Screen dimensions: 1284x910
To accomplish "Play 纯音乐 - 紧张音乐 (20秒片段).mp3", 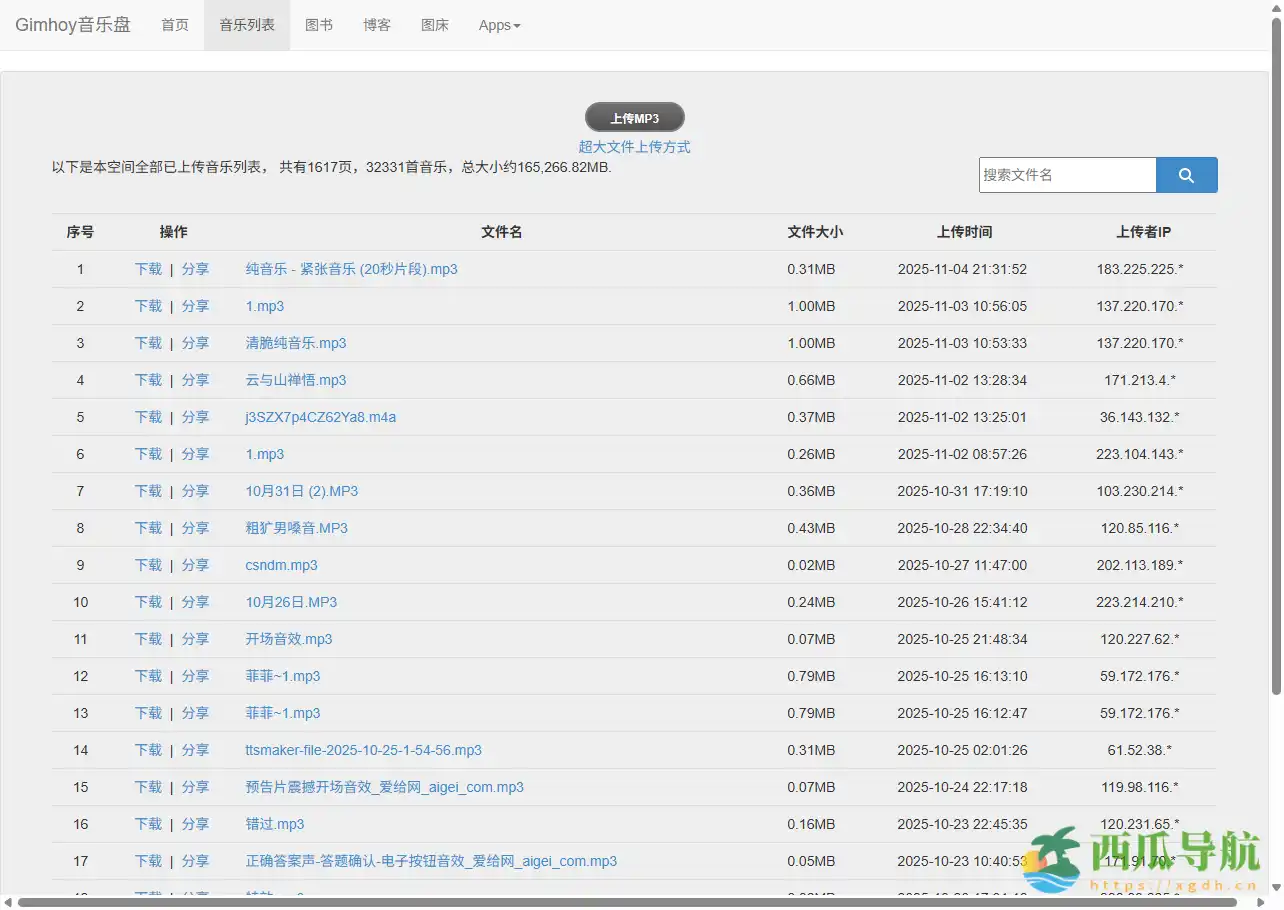I will [x=351, y=269].
